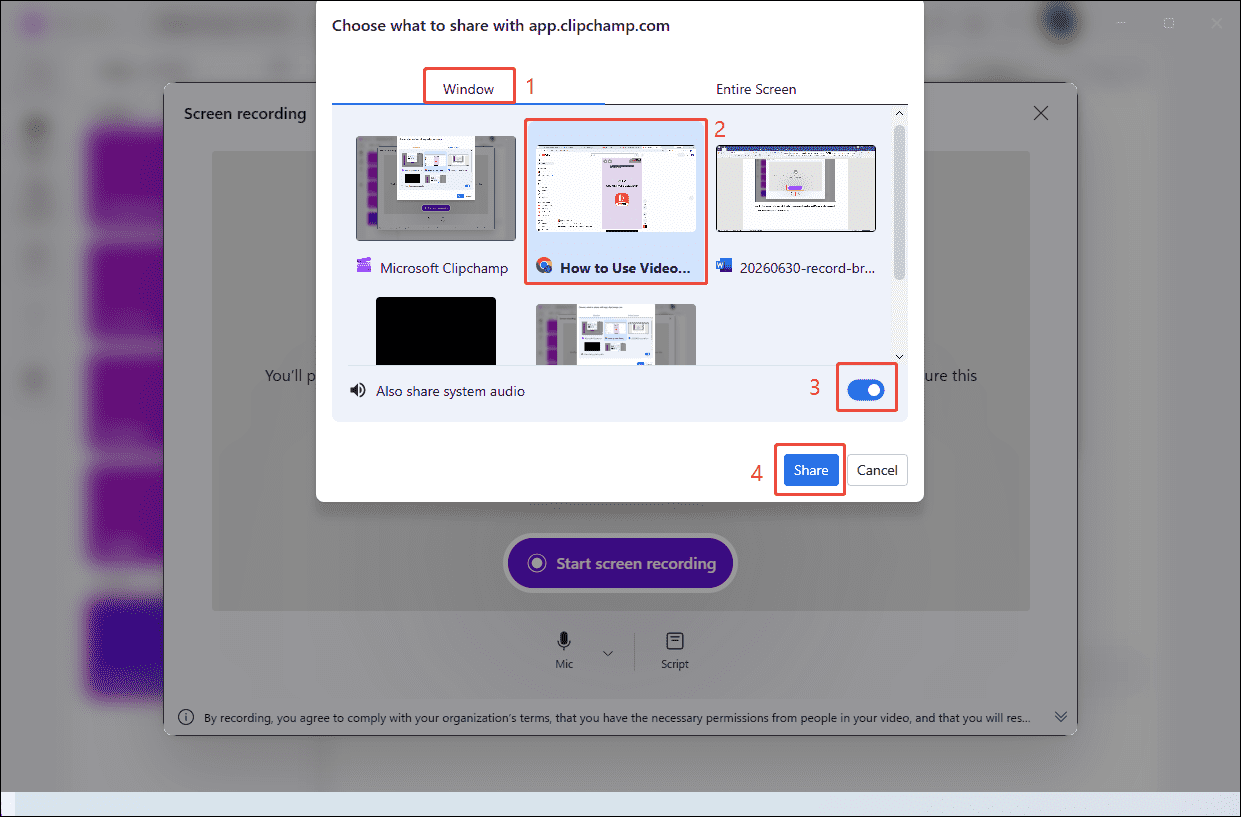Click the scroll down arrow in window list
Viewport: 1241px width, 817px height.
pyautogui.click(x=899, y=356)
